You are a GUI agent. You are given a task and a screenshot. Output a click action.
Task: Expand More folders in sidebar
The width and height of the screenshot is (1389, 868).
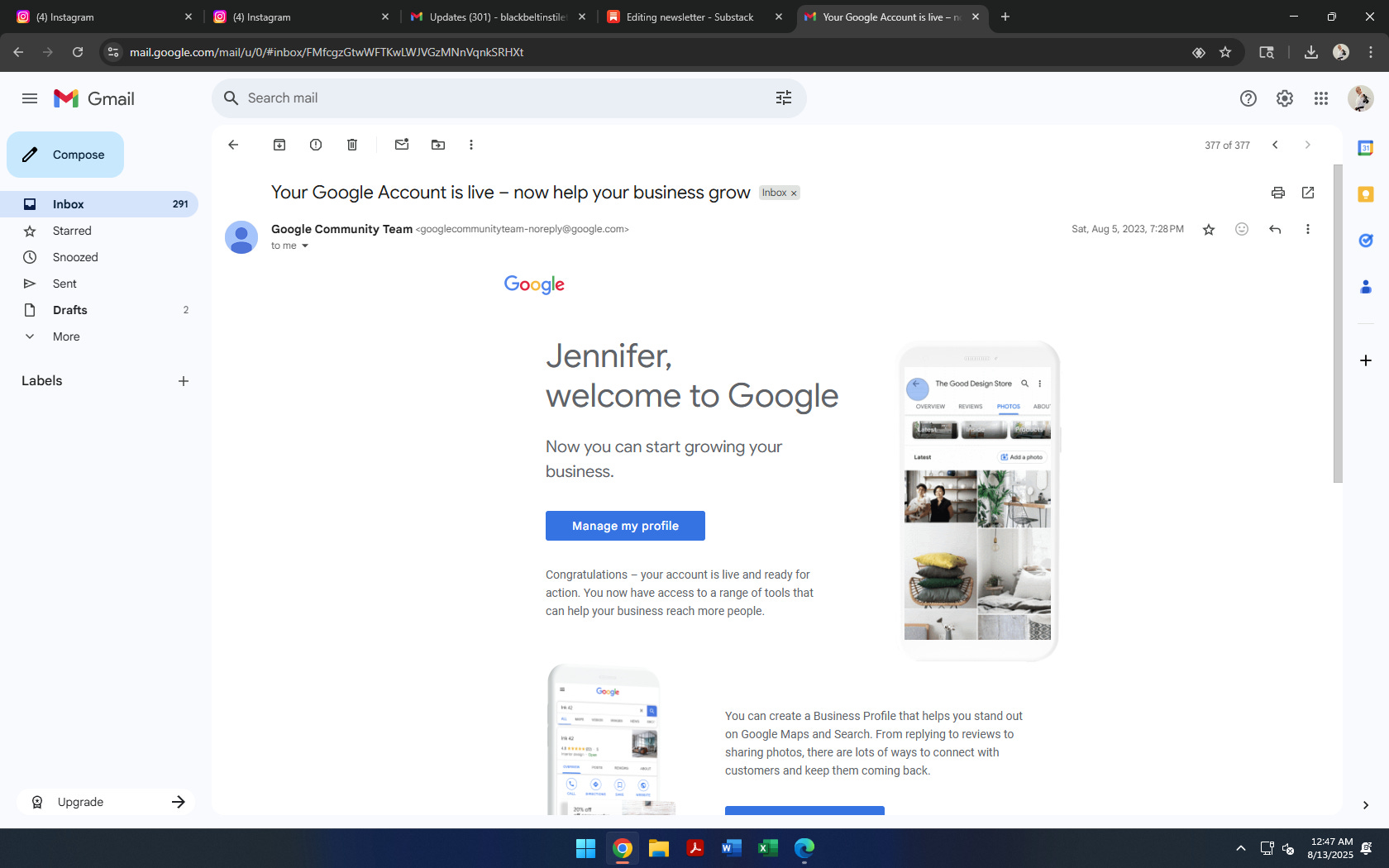(x=99, y=336)
